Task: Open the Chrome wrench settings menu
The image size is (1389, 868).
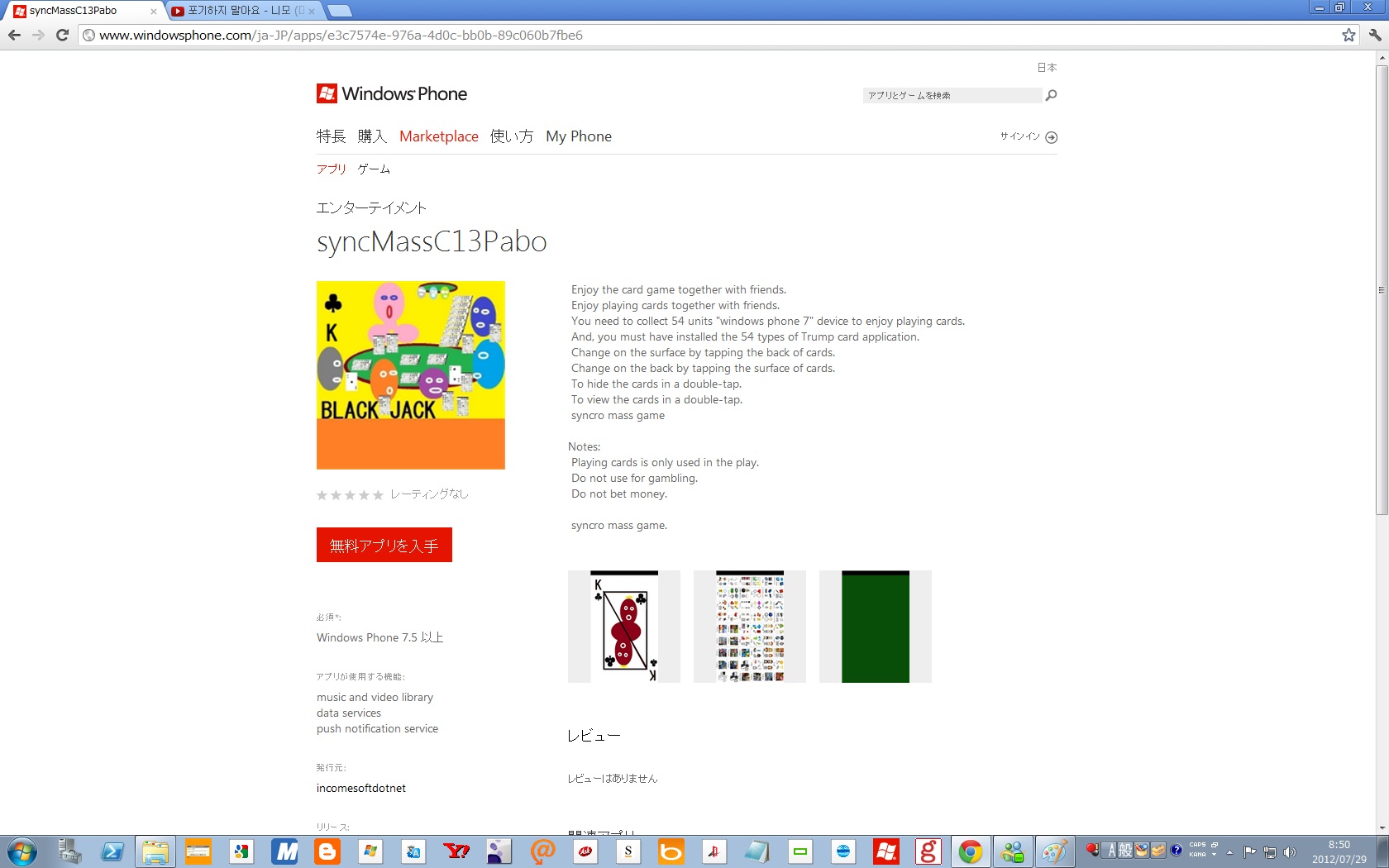Action: pos(1374,35)
